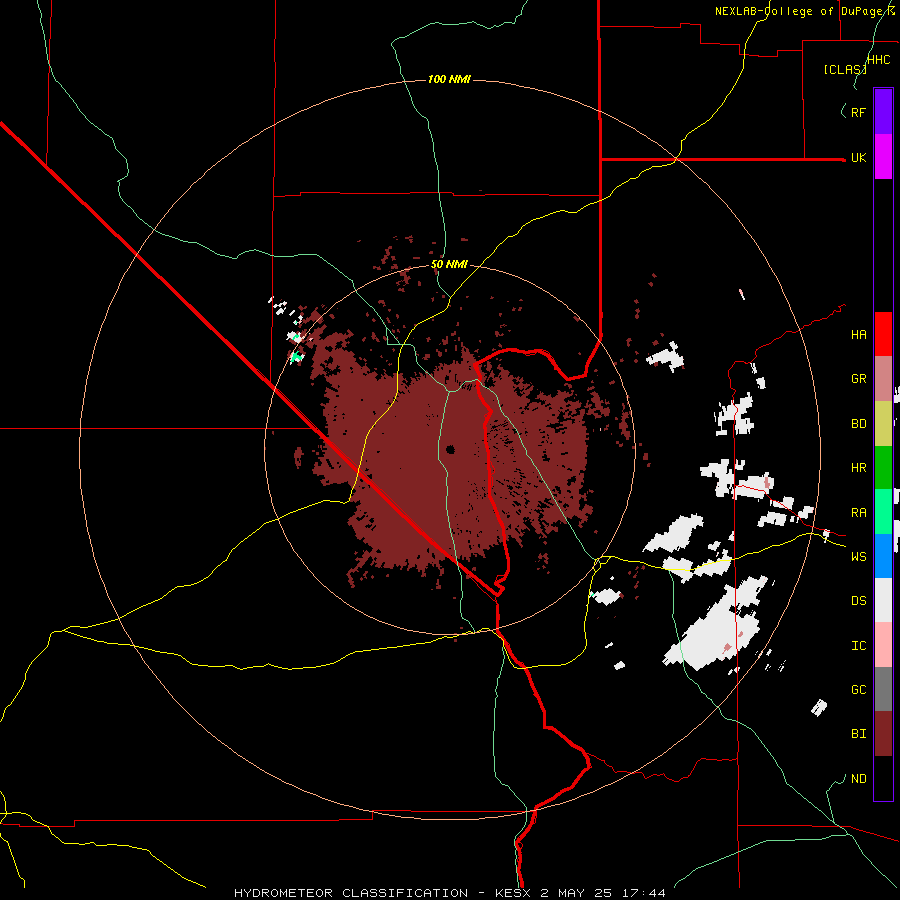
Task: Click the white DS dry snow swatch
Action: pyautogui.click(x=883, y=600)
